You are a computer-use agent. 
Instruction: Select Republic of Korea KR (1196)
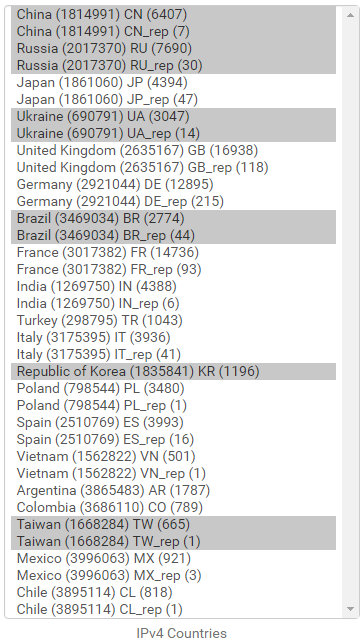(174, 371)
